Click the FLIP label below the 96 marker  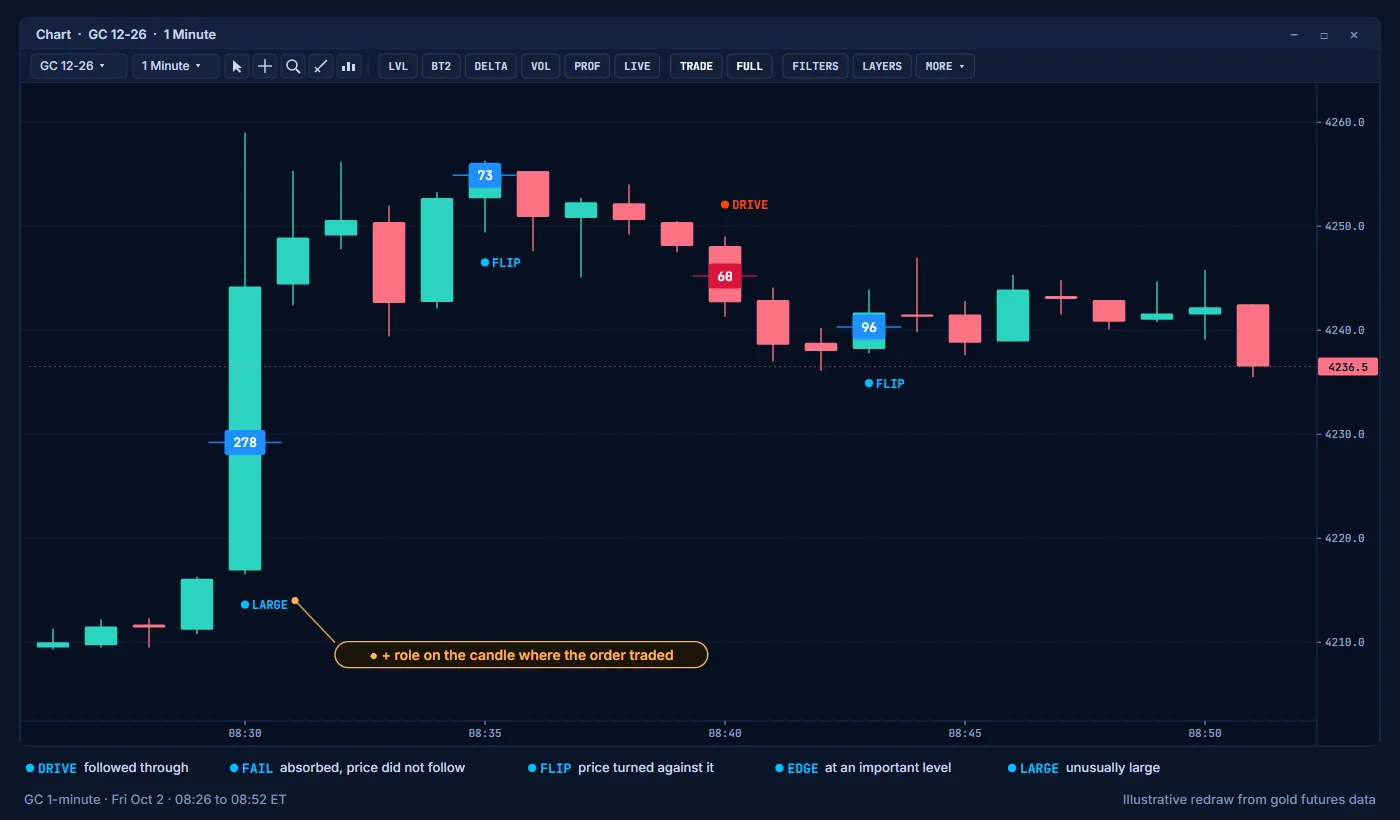coord(885,384)
